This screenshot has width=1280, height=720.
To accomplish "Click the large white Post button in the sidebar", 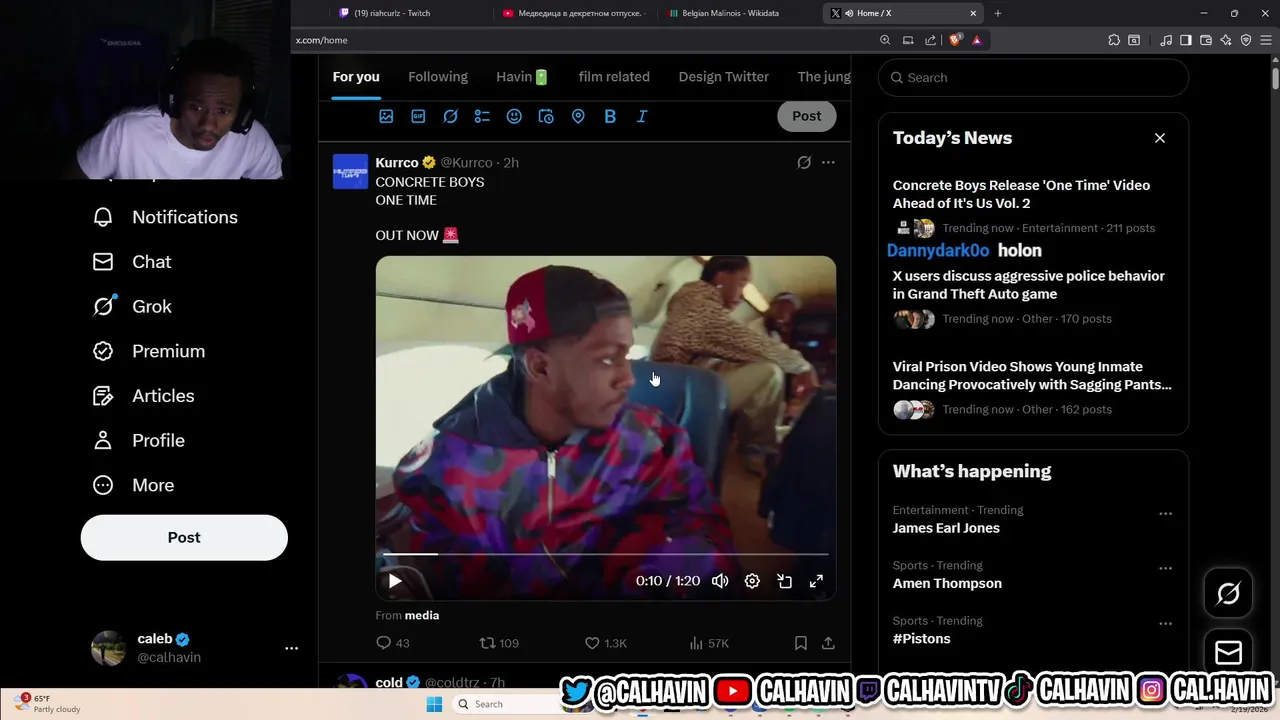I will pos(184,538).
